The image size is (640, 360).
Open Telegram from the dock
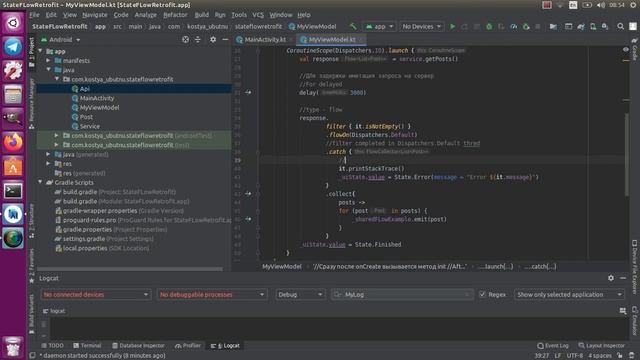[13, 47]
